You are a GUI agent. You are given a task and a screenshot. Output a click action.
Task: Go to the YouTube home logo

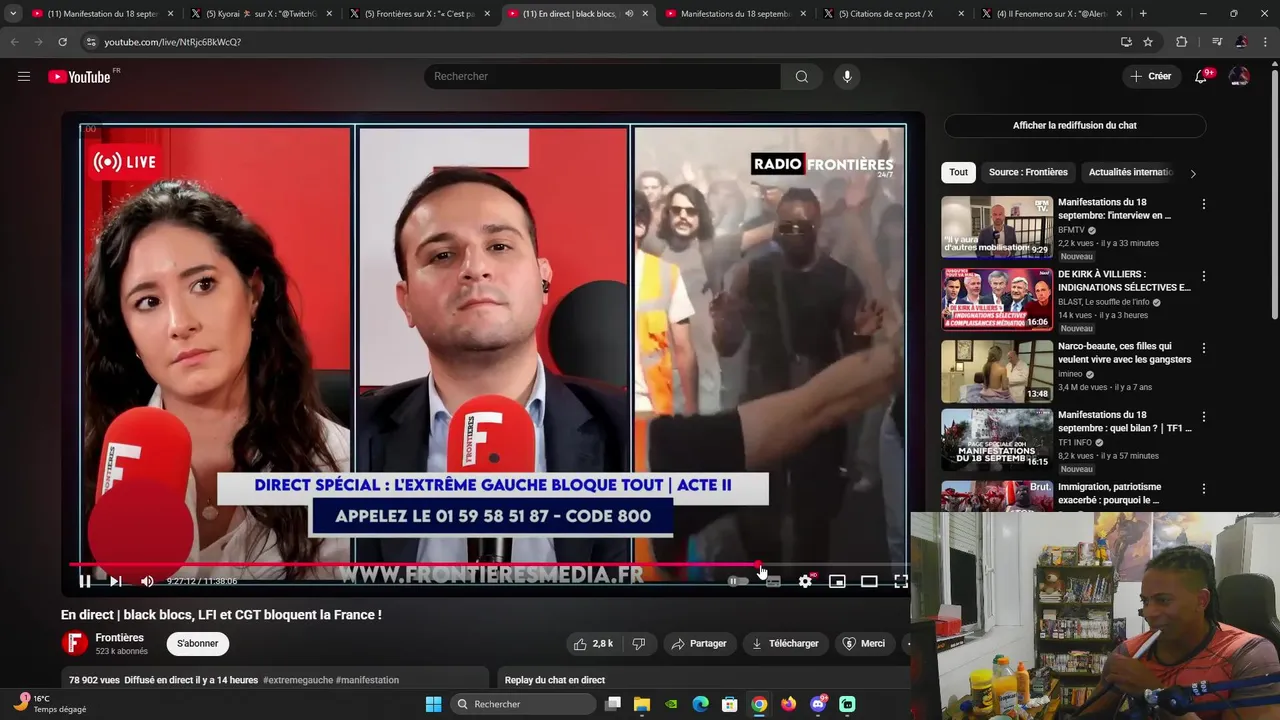[80, 77]
